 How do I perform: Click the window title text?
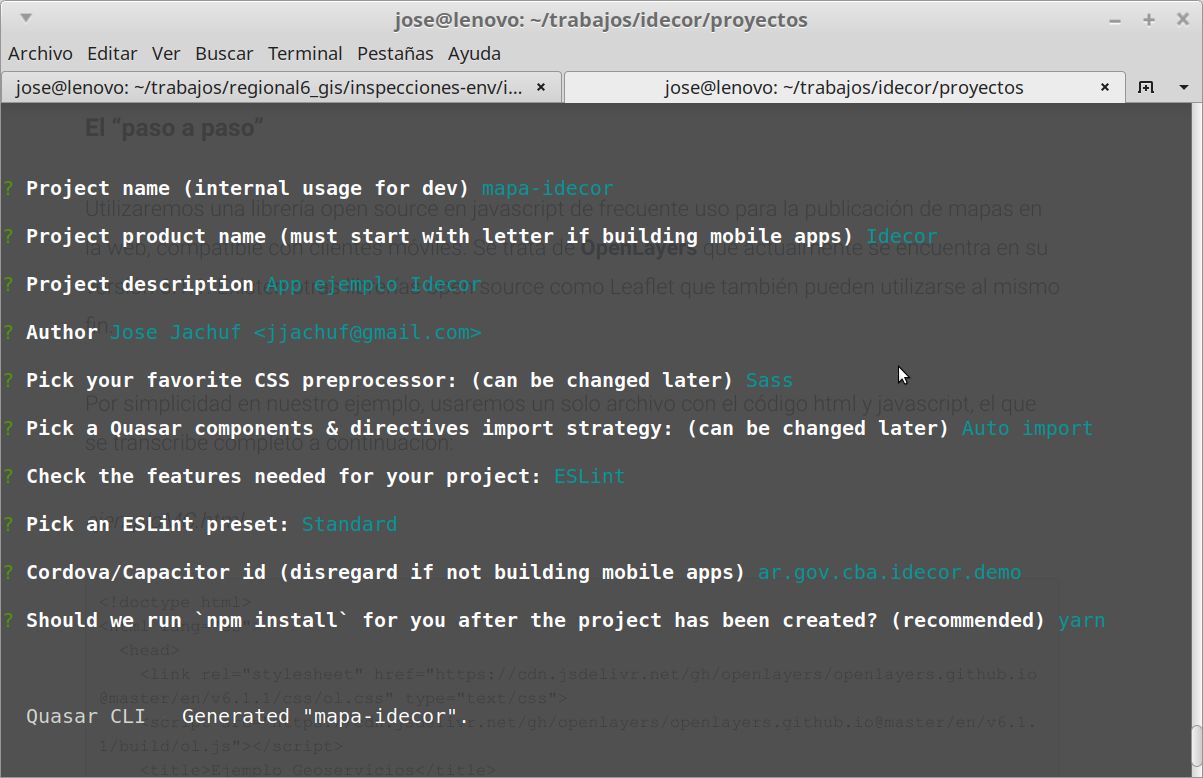[601, 20]
